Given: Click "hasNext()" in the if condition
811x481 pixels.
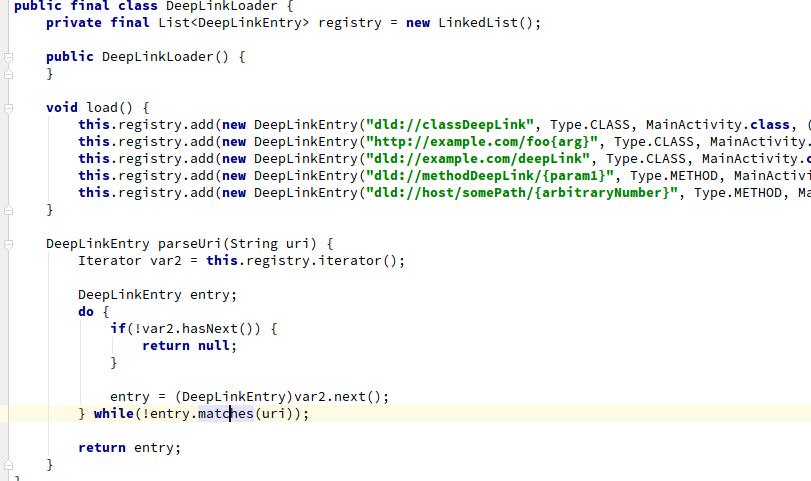Looking at the screenshot, I should point(217,329).
